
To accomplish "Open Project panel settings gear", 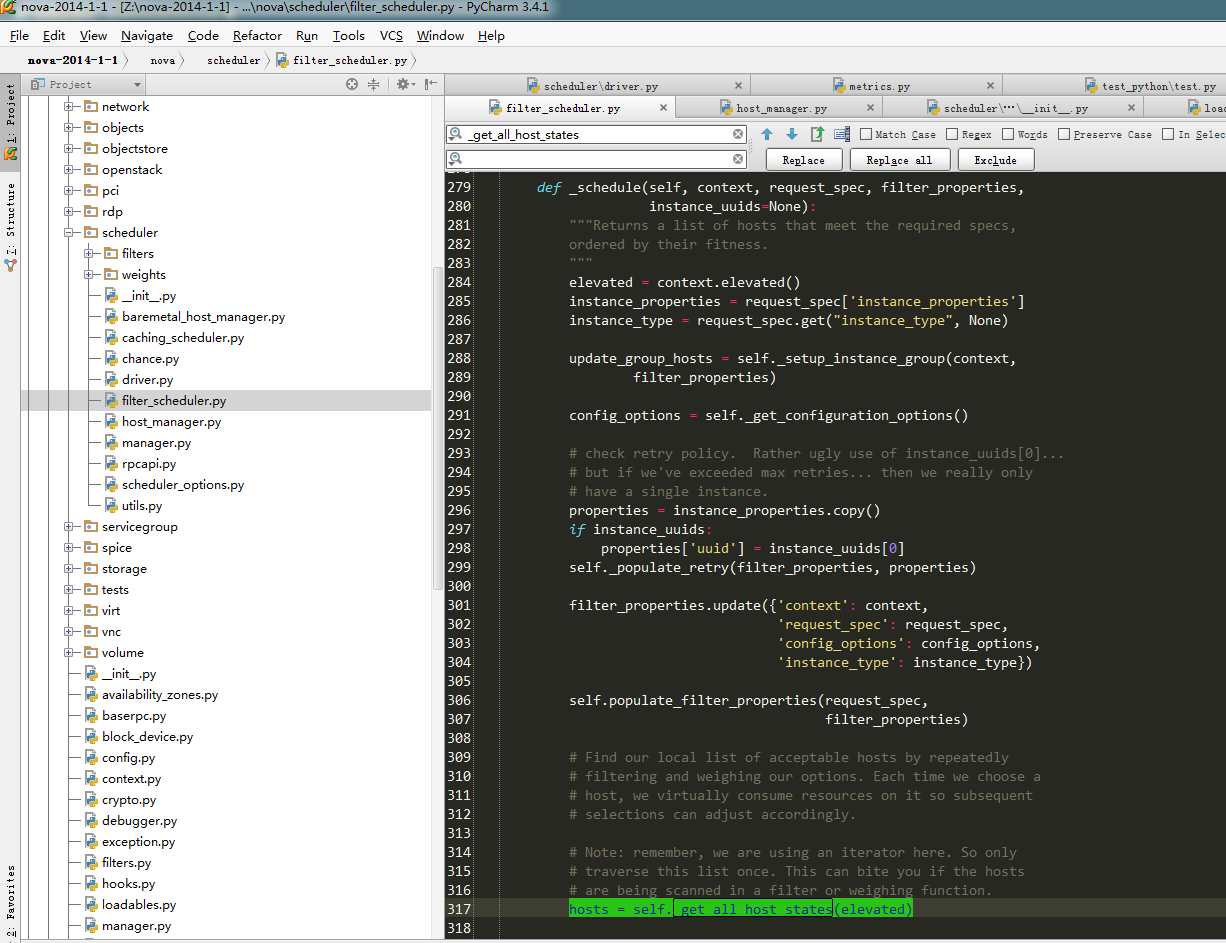I will click(406, 85).
